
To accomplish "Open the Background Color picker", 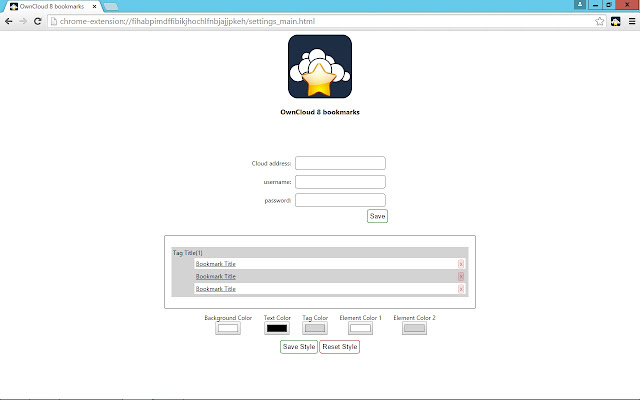I will 228,328.
